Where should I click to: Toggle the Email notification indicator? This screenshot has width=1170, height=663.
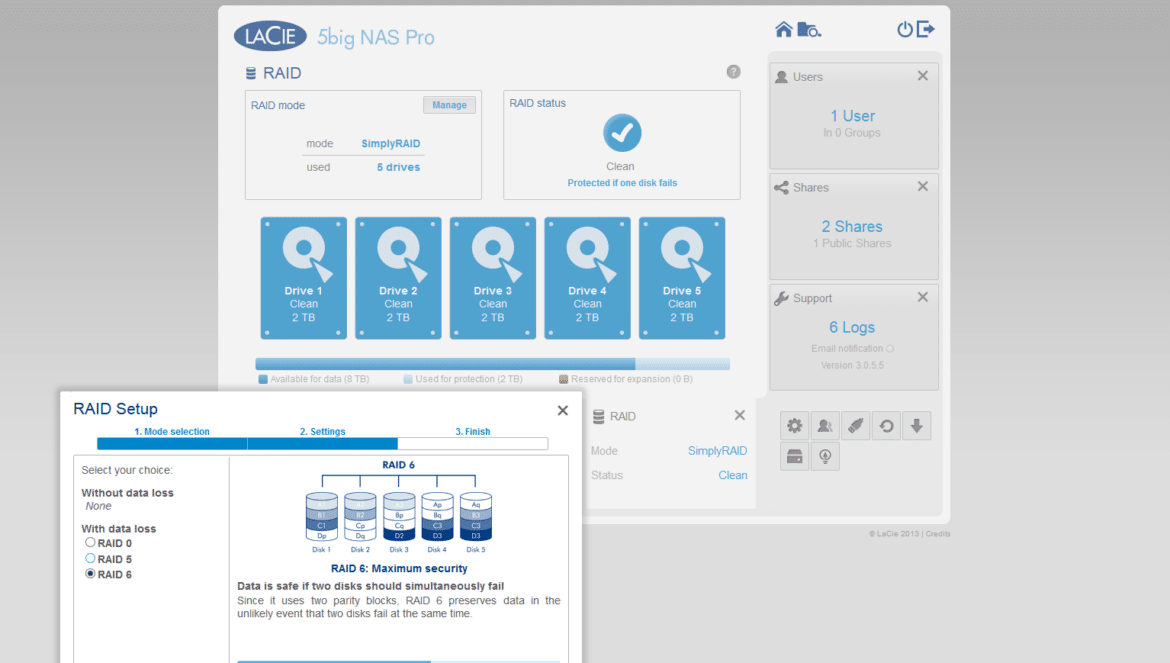tap(890, 348)
